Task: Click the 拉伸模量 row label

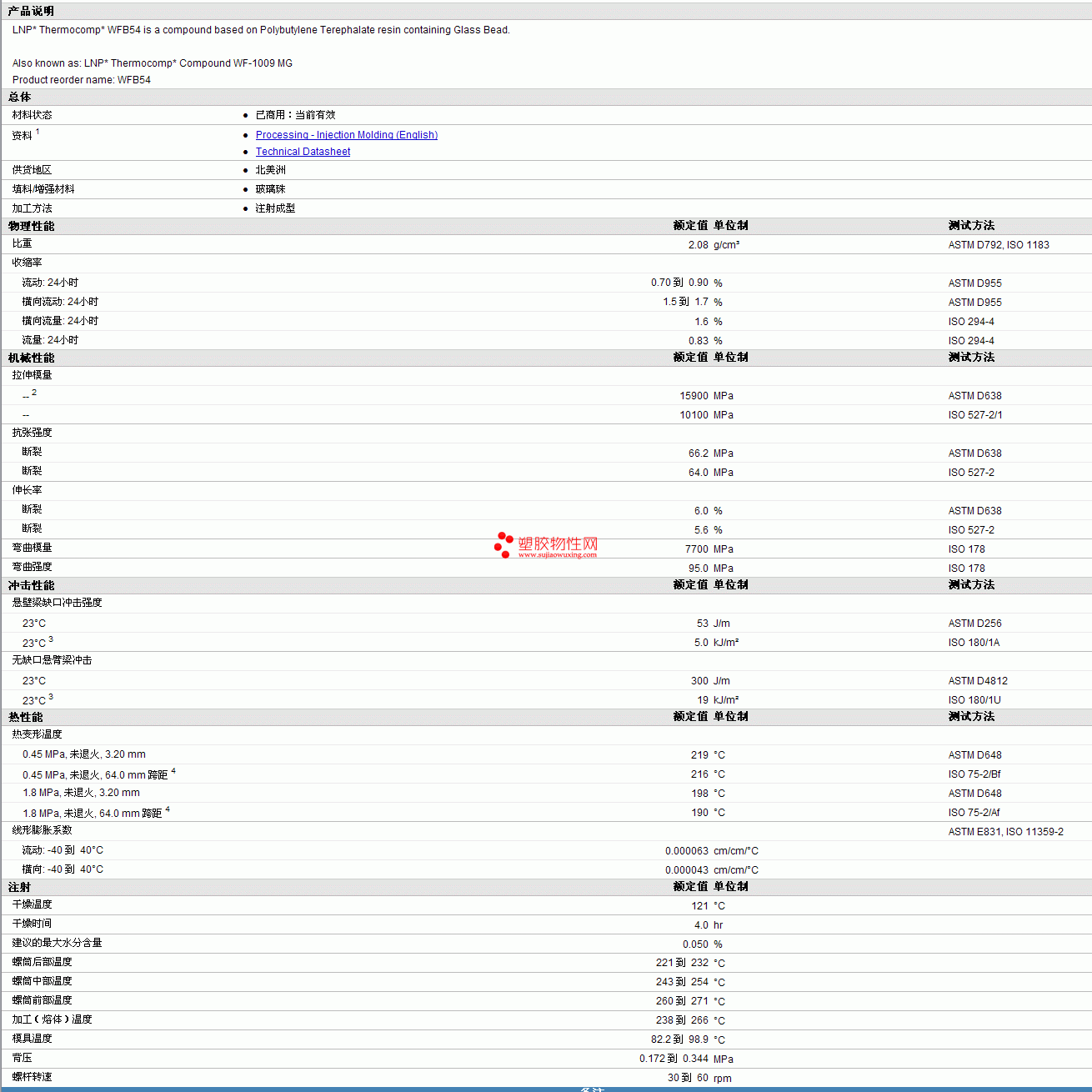Action: pyautogui.click(x=32, y=375)
